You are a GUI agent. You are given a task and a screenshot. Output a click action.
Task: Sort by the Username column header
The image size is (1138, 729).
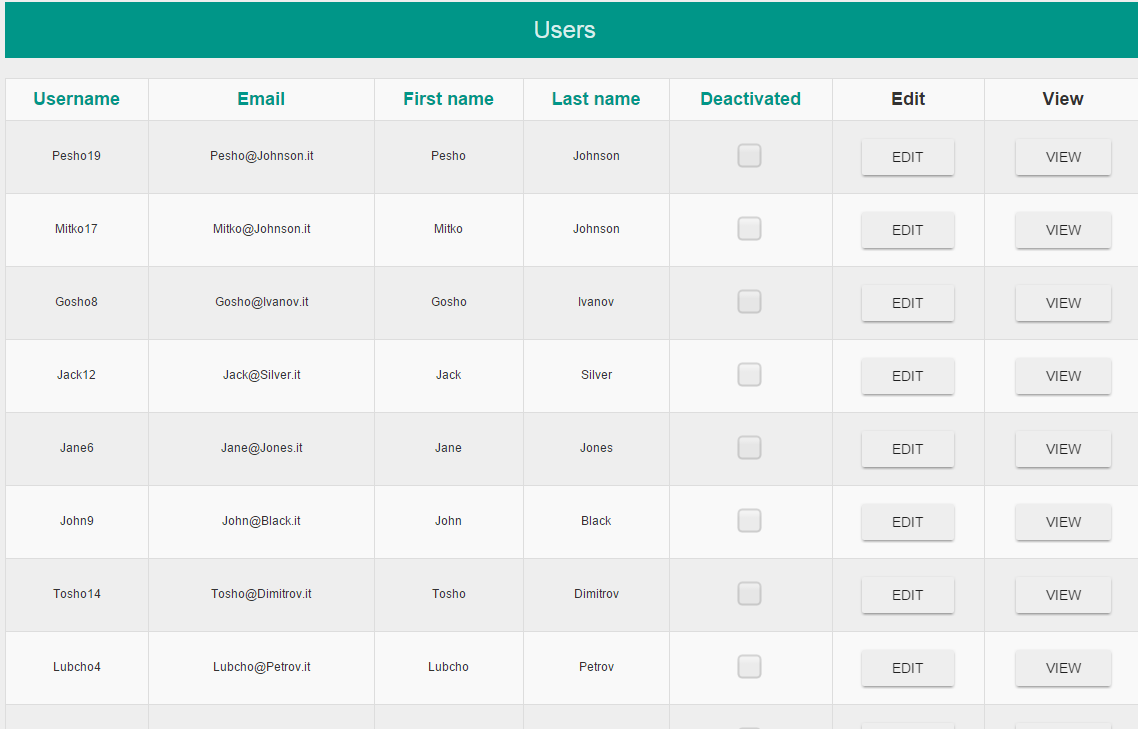[76, 99]
